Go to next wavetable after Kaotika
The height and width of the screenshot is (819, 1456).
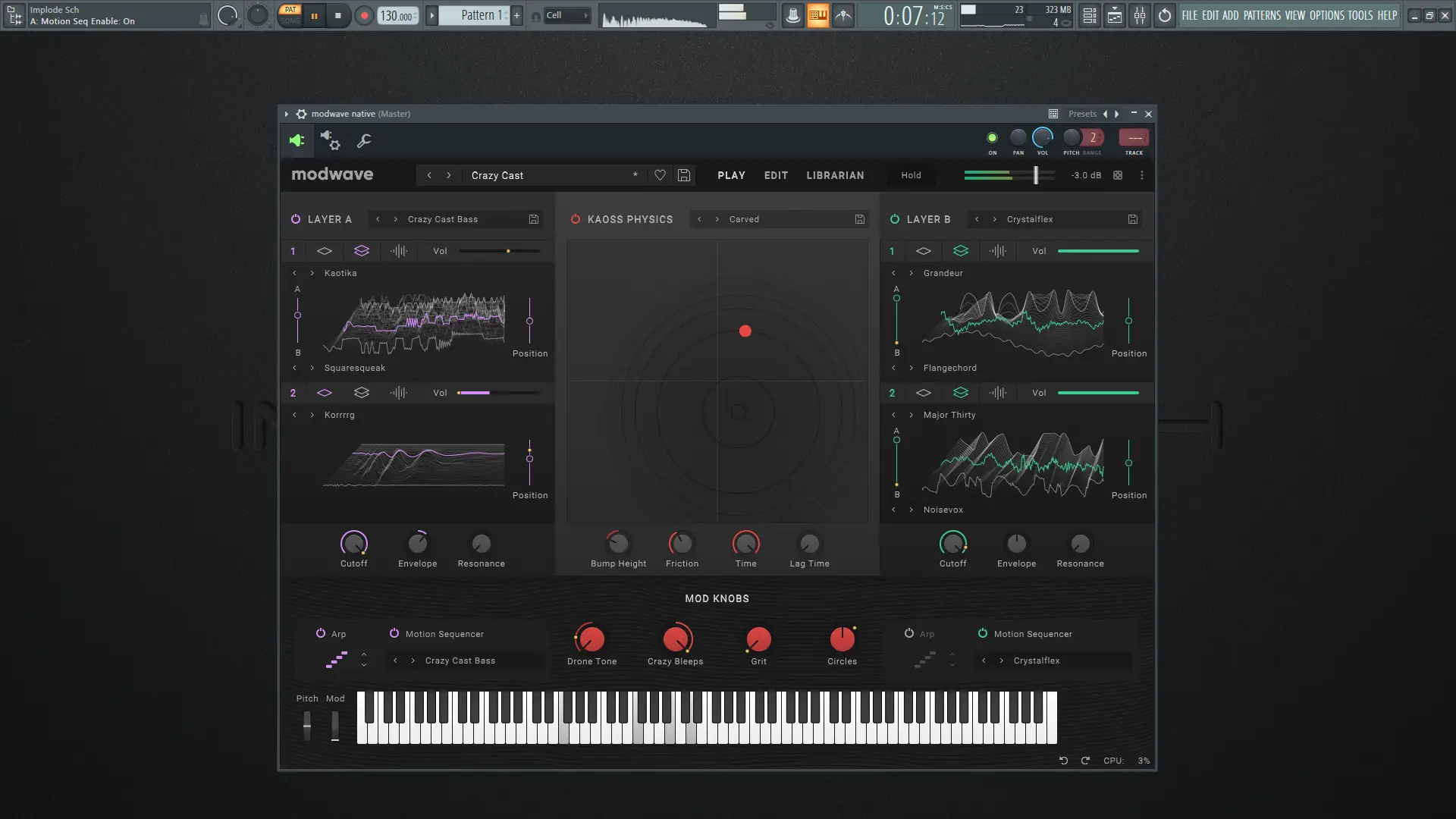pyautogui.click(x=312, y=273)
